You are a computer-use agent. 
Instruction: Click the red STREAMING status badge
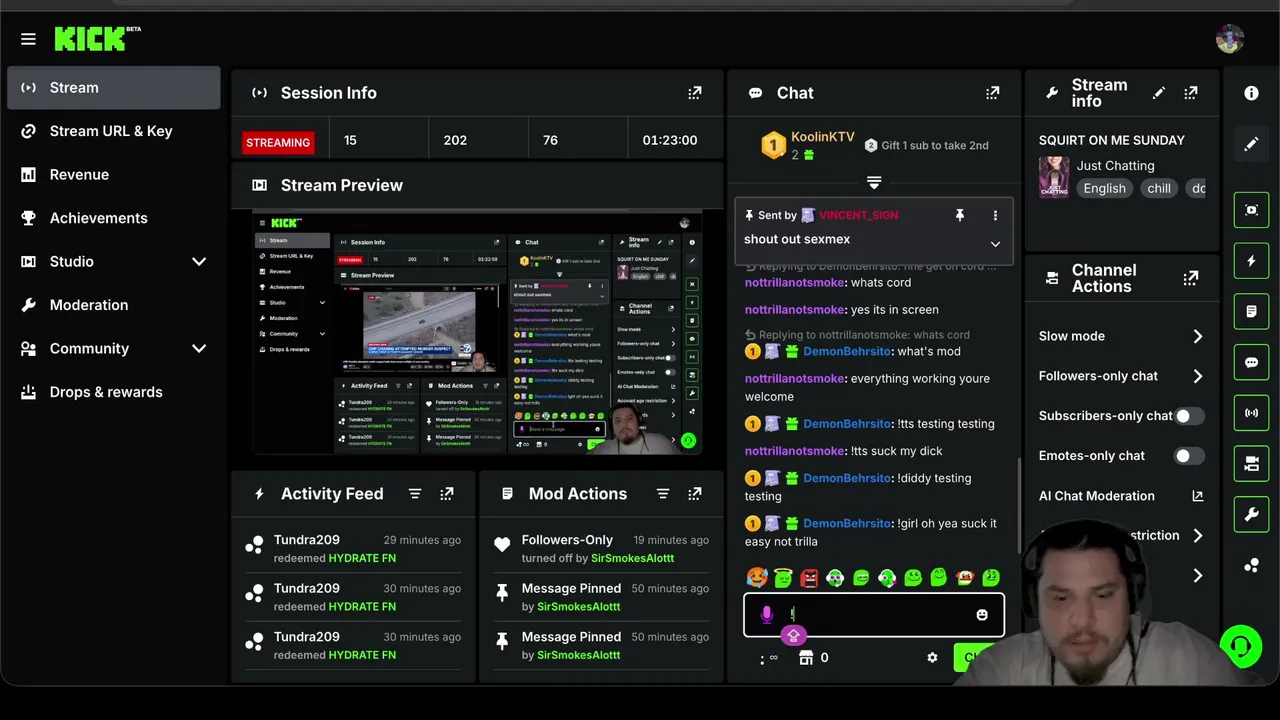coord(278,142)
